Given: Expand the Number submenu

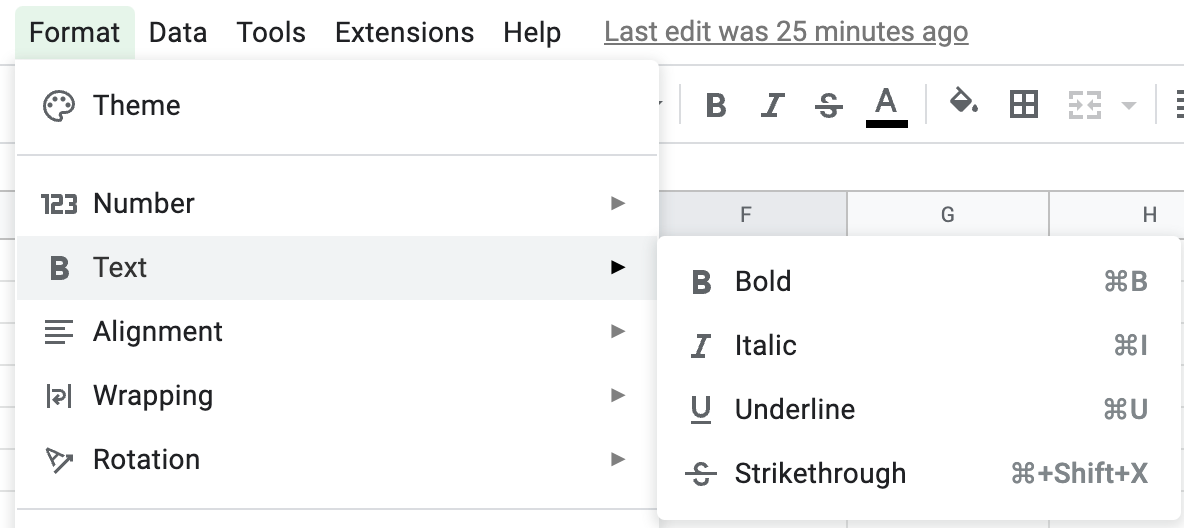Looking at the screenshot, I should click(x=337, y=203).
